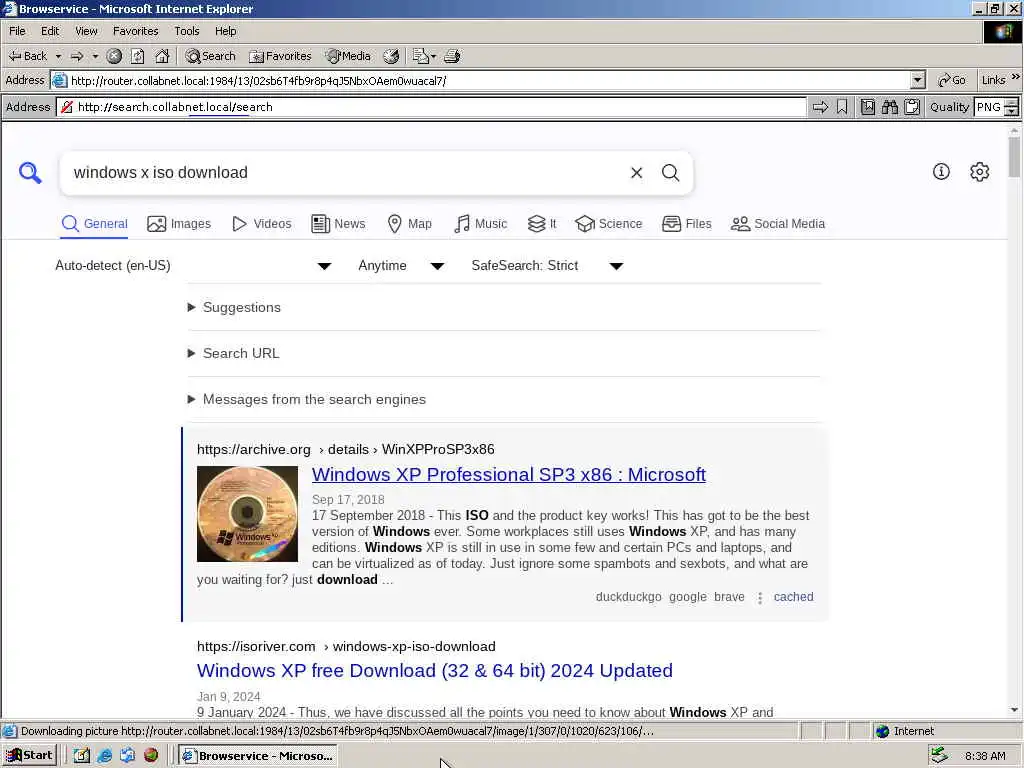Image resolution: width=1024 pixels, height=768 pixels.
Task: Submit search using the magnifier button
Action: pos(671,172)
